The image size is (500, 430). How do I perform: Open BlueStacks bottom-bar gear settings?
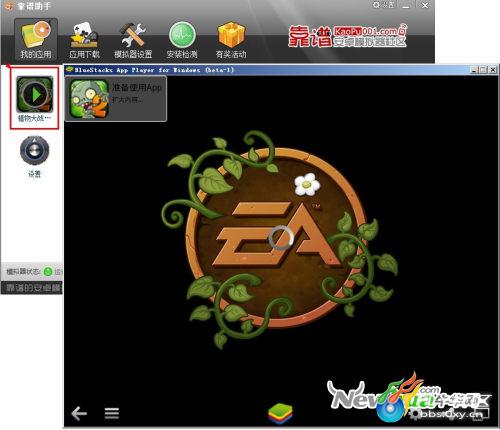415,414
